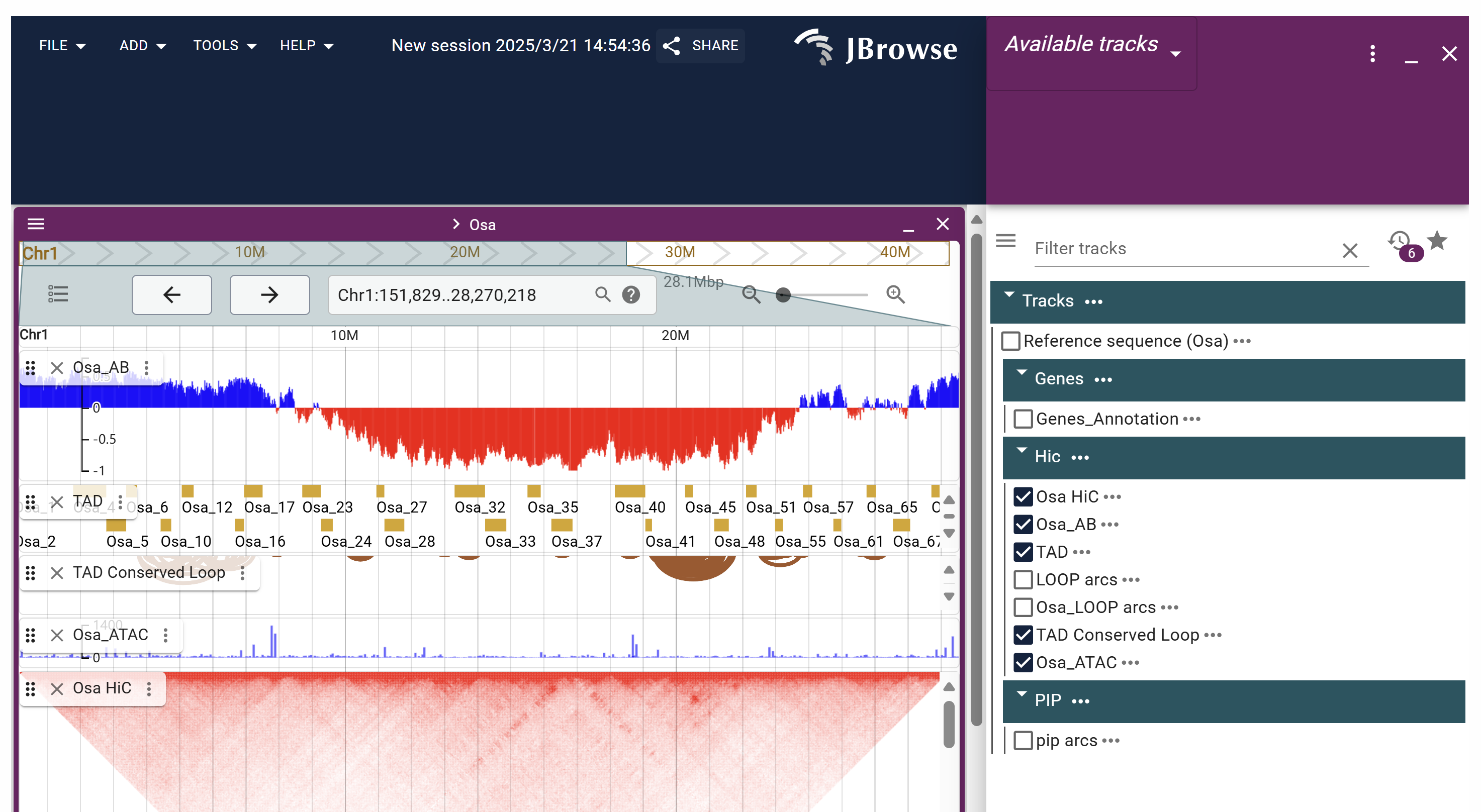Open the Tracks category options dots
This screenshot has height=812, width=1481.
(1093, 301)
